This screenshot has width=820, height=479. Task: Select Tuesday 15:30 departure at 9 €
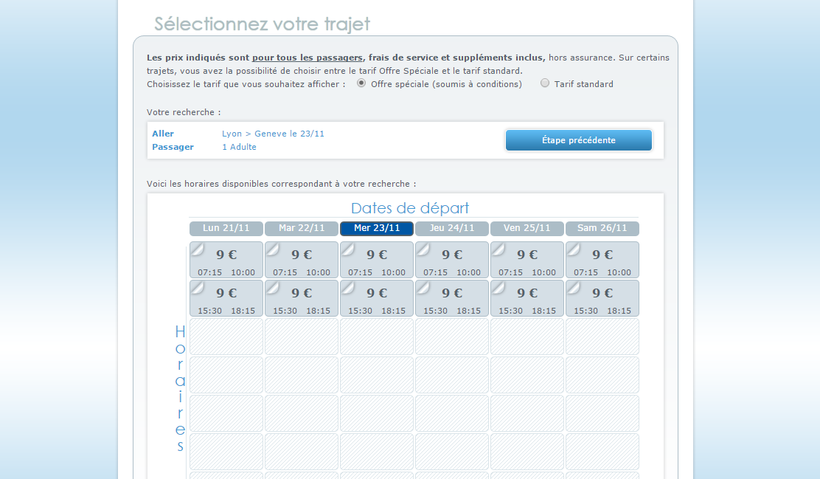pyautogui.click(x=301, y=298)
